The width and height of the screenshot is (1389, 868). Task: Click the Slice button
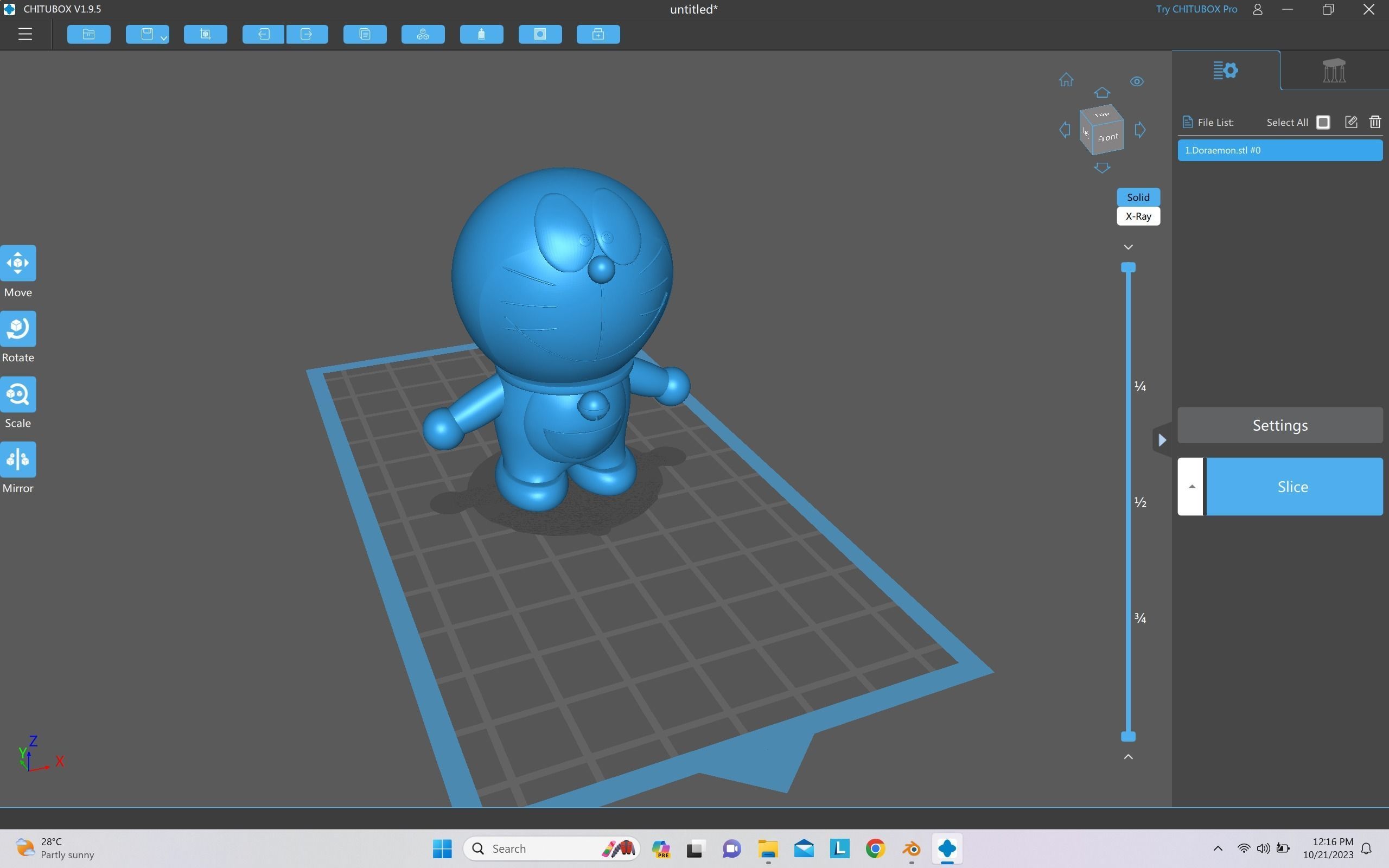coord(1294,487)
